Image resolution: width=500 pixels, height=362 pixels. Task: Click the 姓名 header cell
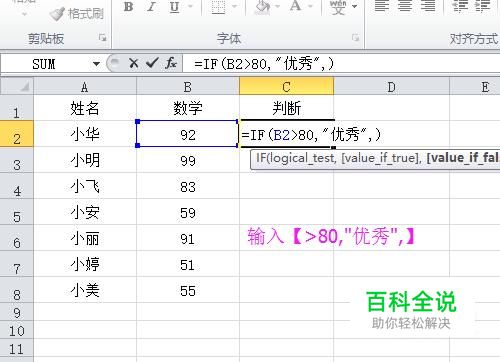(x=85, y=108)
